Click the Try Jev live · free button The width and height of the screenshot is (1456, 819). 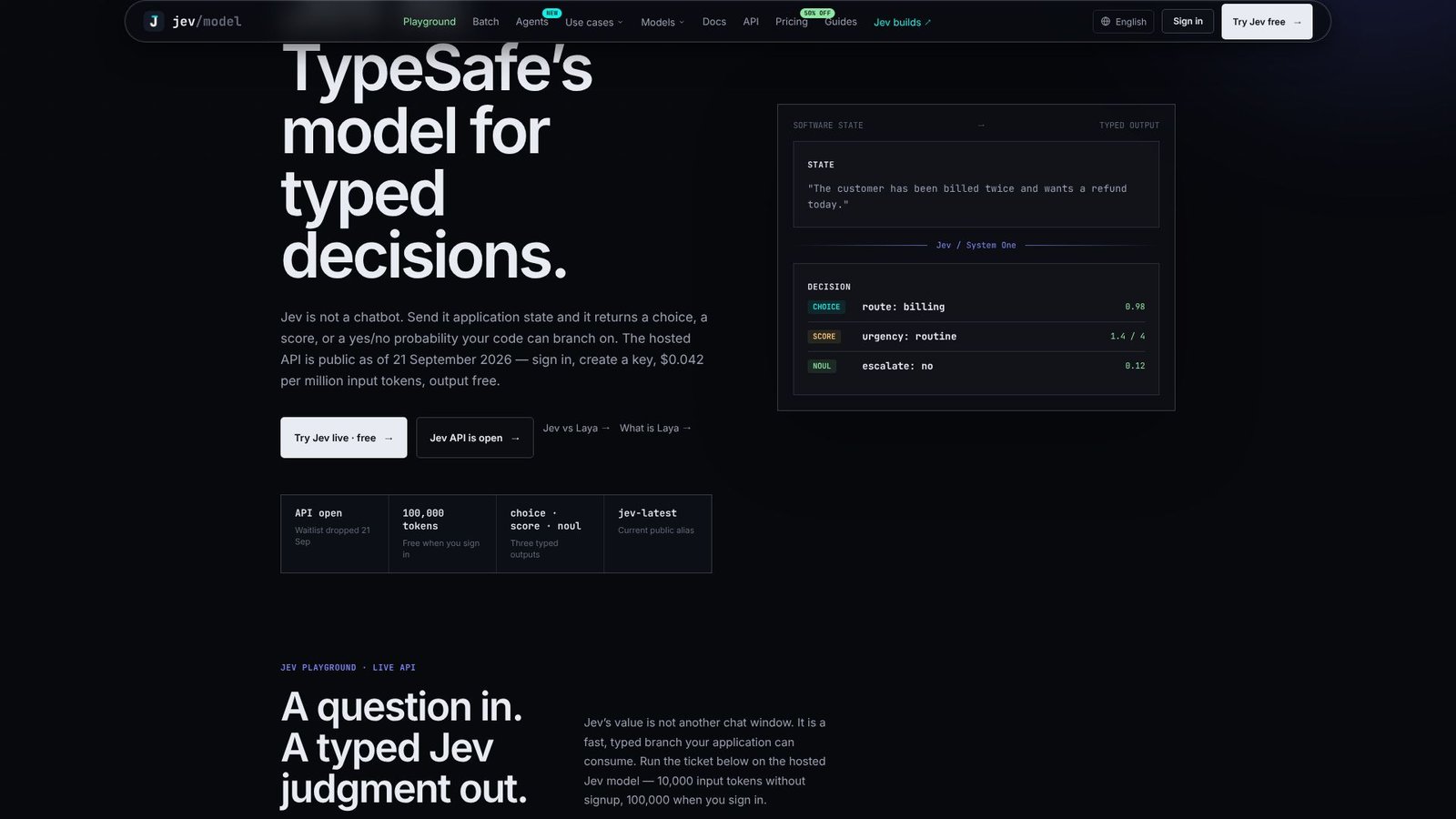344,438
